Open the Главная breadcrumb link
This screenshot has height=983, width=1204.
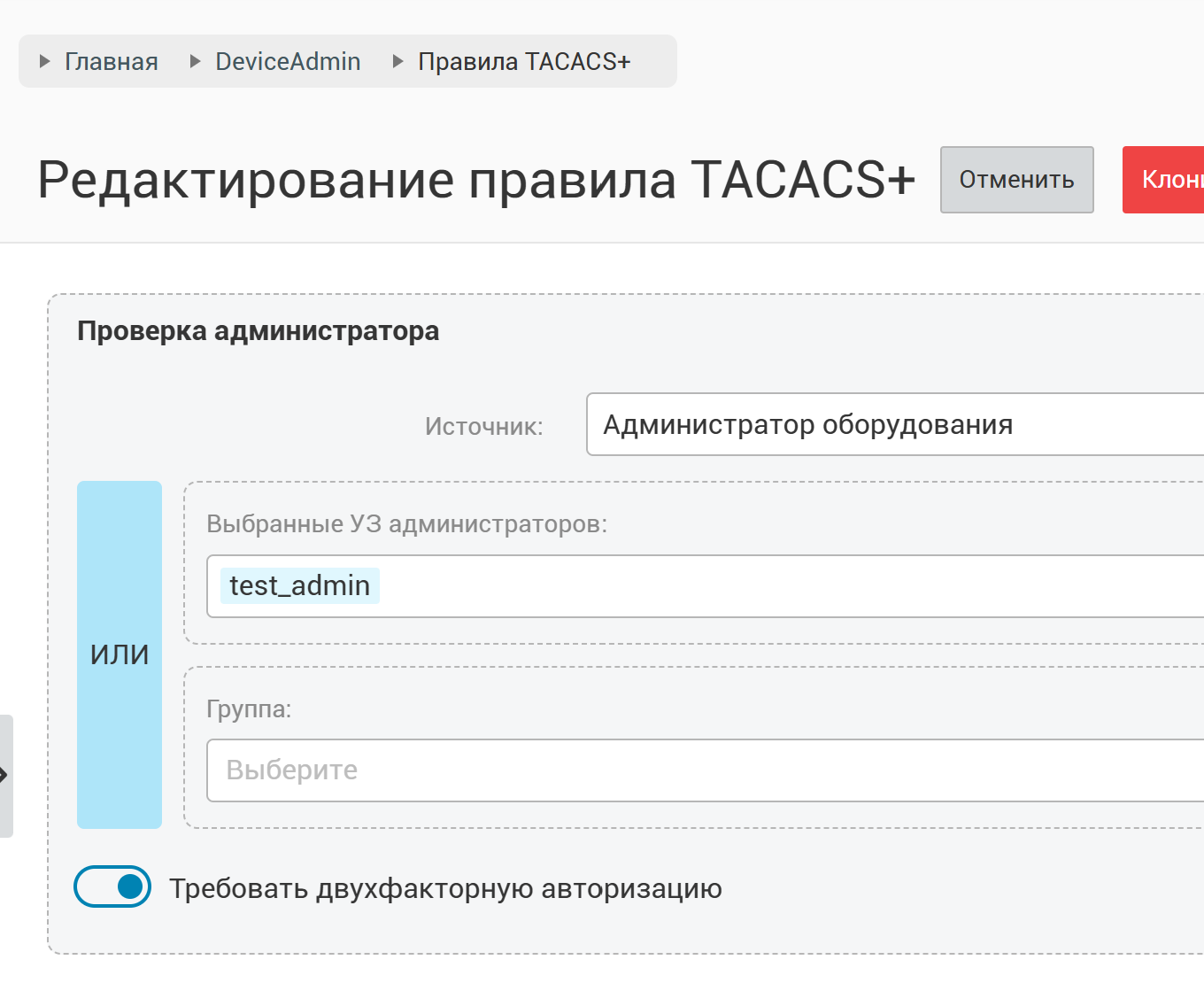point(112,61)
